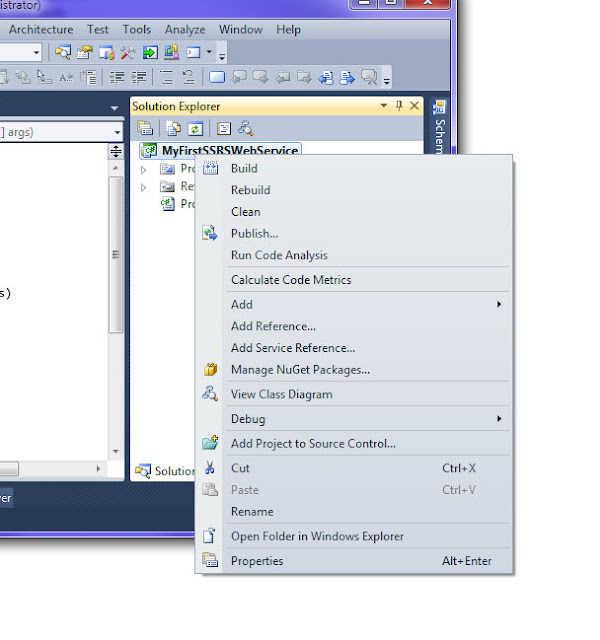Open the Test menu
This screenshot has height=640, width=600.
(98, 29)
